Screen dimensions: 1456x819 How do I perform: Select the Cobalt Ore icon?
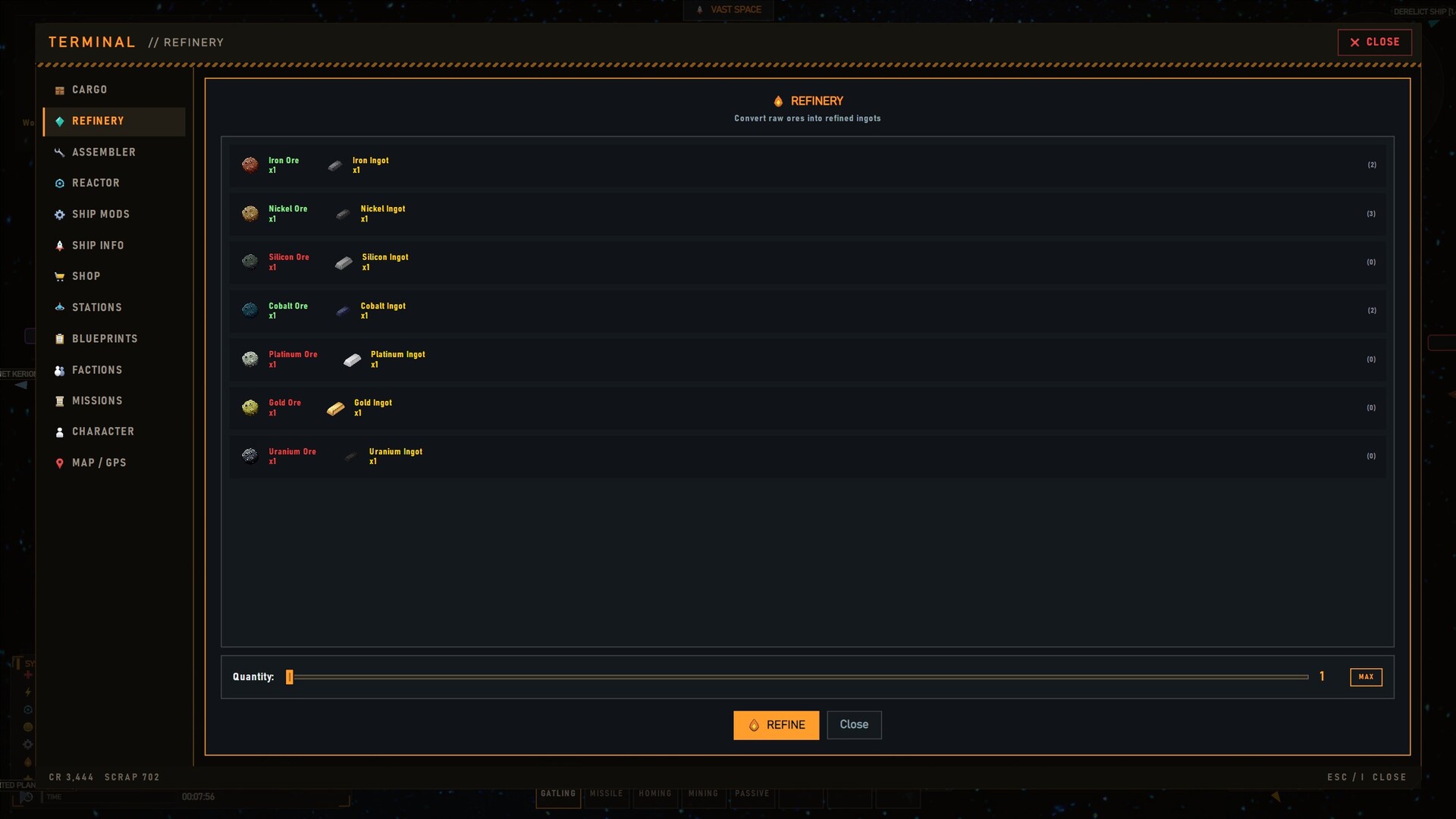coord(249,310)
